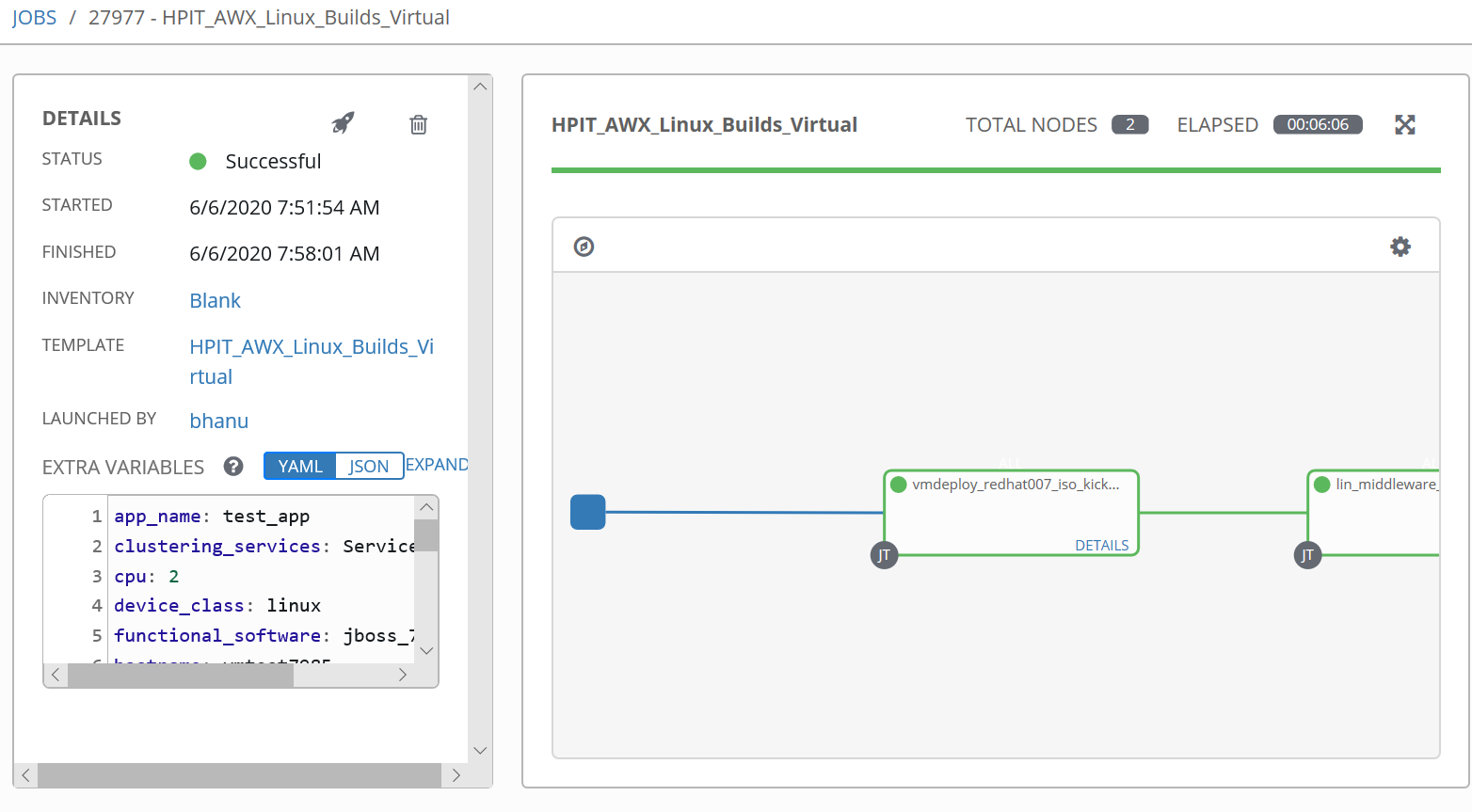Select the YAML view for extra variables
Viewport: 1472px width, 812px height.
coord(299,465)
